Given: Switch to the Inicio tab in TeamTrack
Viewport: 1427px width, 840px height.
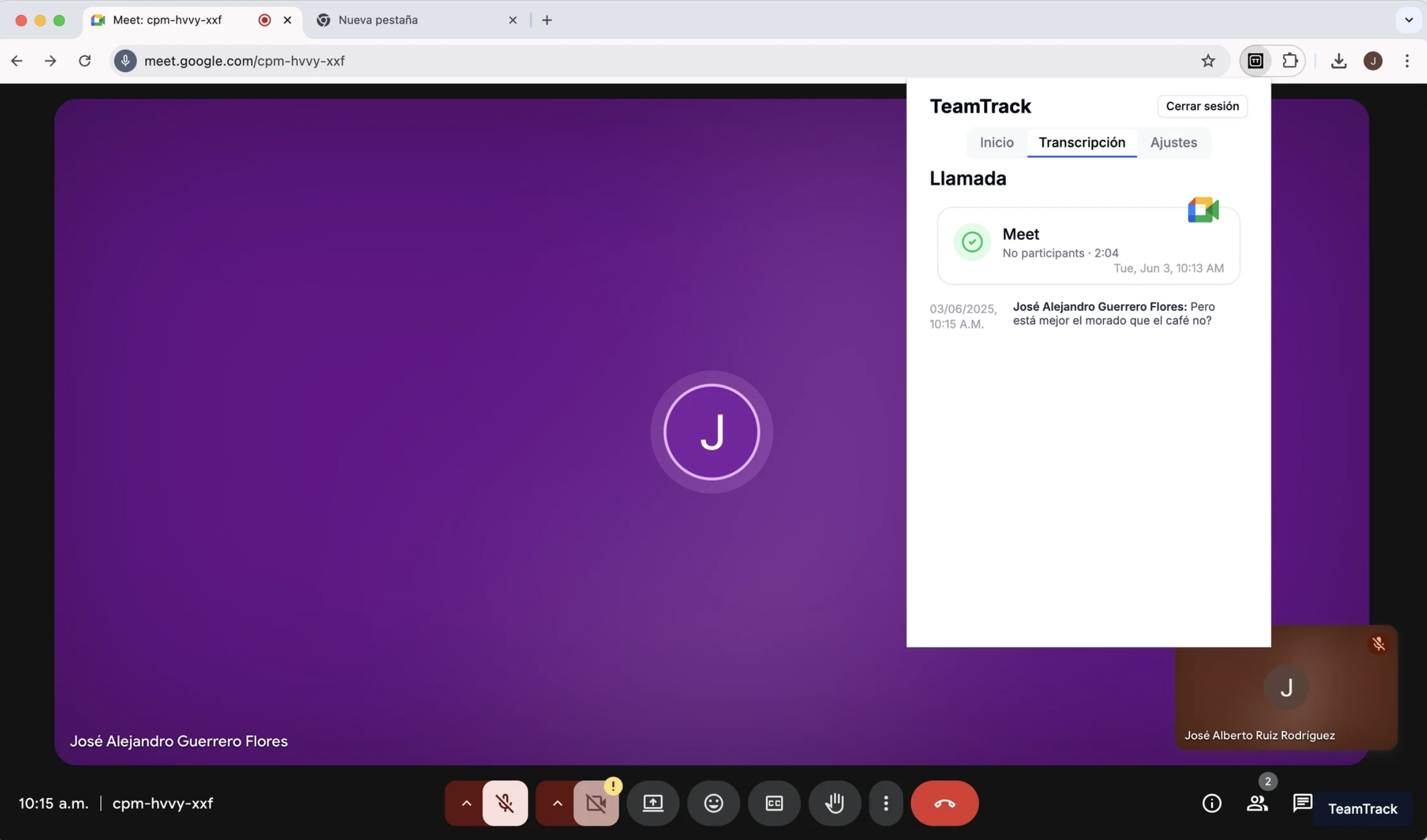Looking at the screenshot, I should [x=997, y=142].
